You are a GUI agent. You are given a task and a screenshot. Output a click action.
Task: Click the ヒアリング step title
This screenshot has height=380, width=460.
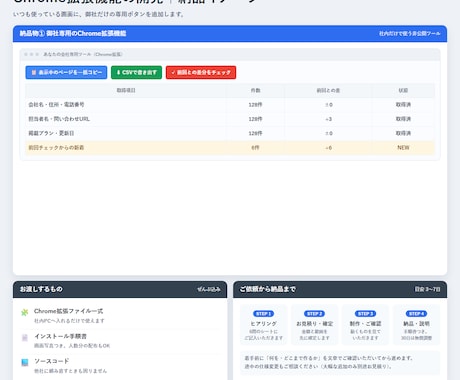pos(263,324)
